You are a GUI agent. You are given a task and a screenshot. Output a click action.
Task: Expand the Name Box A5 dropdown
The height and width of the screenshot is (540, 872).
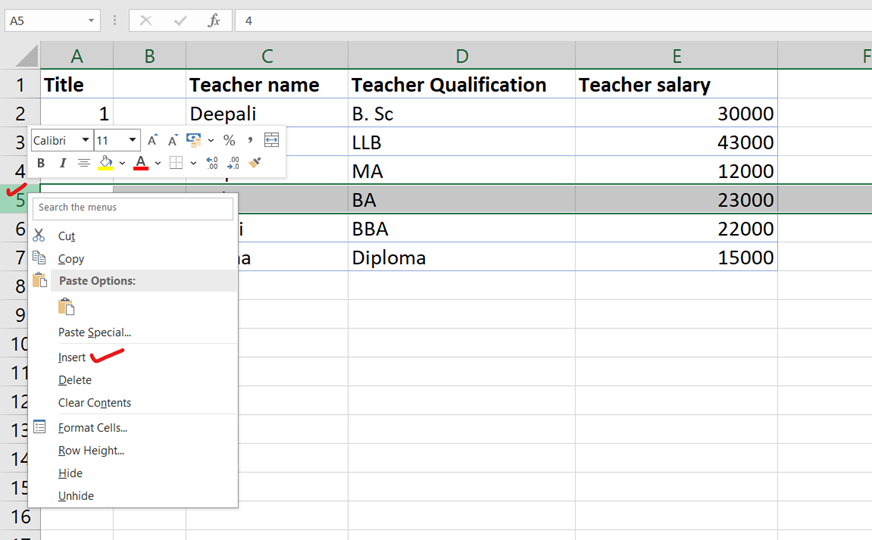point(91,20)
